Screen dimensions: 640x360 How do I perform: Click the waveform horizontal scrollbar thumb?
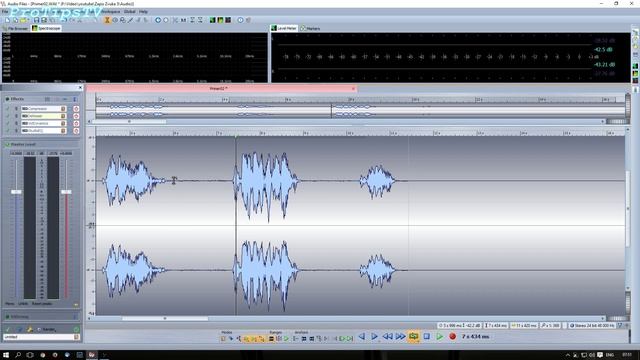pyautogui.click(x=165, y=318)
